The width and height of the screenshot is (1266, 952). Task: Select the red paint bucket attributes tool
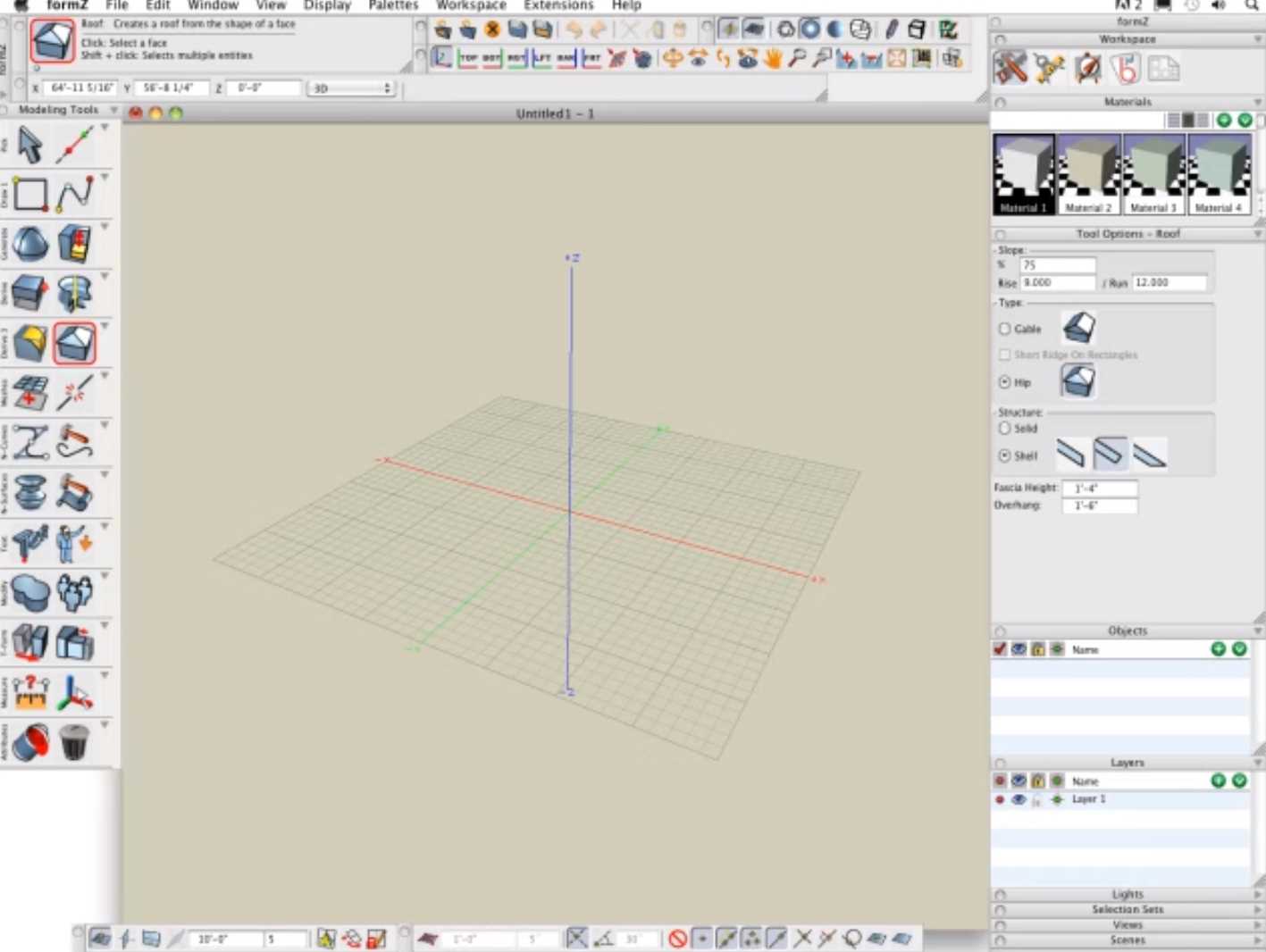click(30, 742)
